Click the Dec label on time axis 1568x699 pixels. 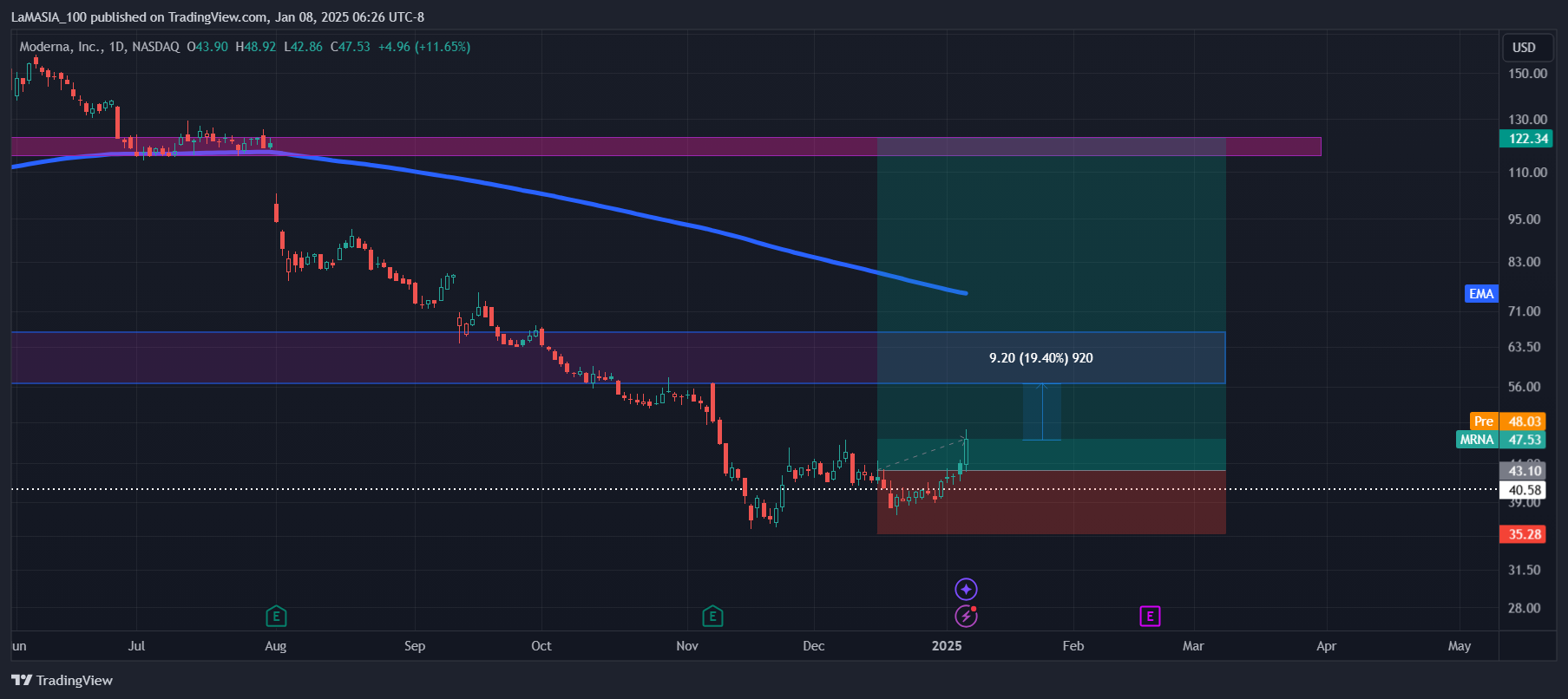pyautogui.click(x=814, y=646)
